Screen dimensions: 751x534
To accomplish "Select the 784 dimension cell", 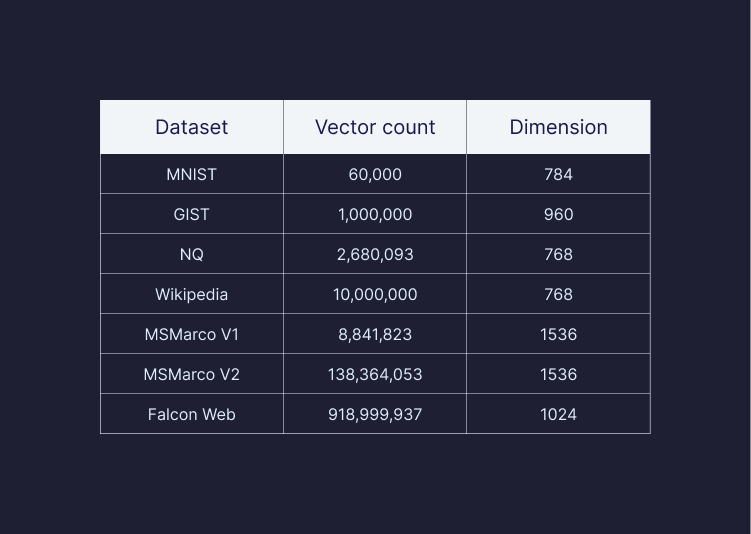I will pyautogui.click(x=558, y=174).
